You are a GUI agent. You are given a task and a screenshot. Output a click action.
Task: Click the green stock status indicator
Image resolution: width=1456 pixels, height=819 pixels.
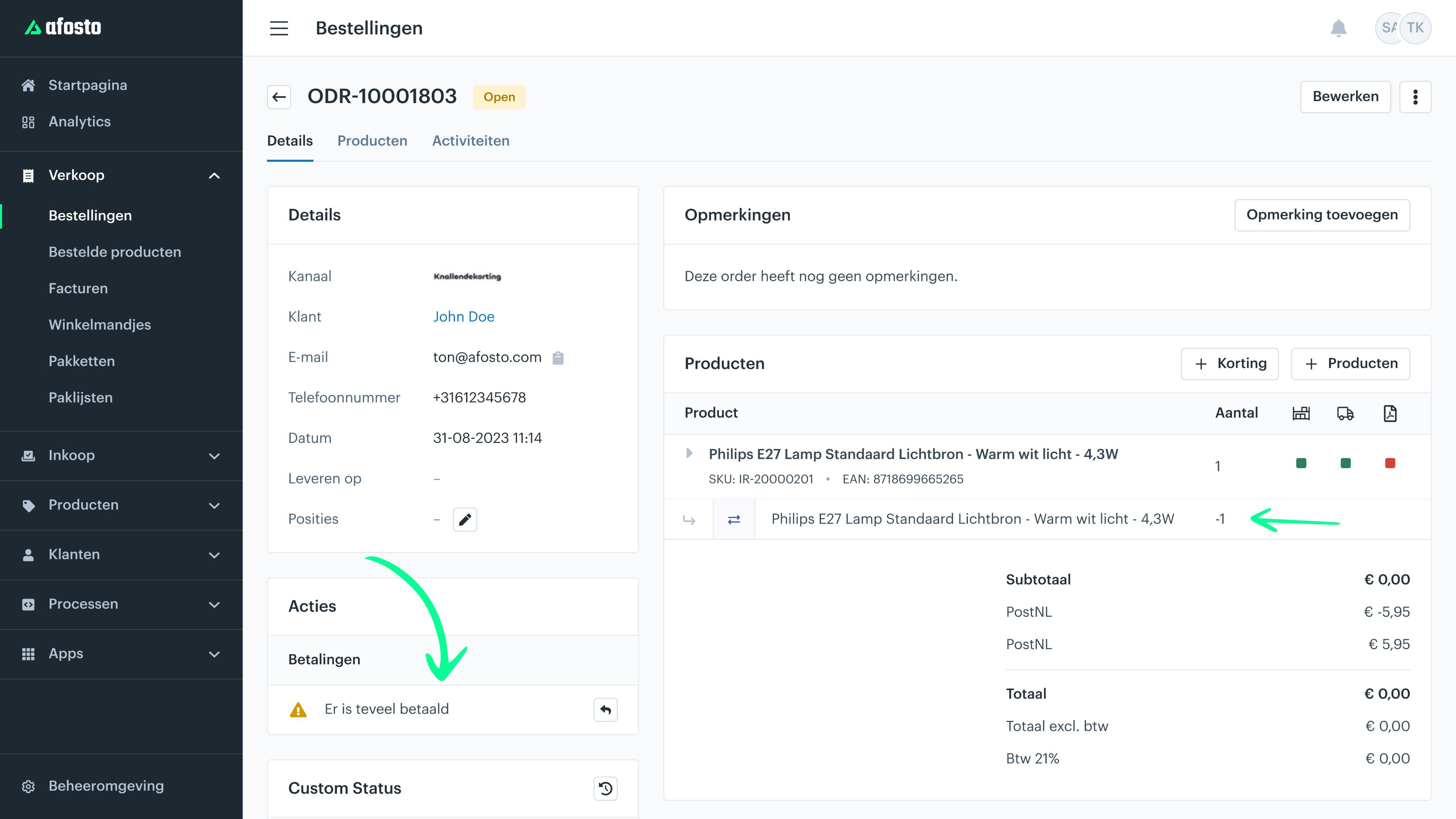point(1301,464)
